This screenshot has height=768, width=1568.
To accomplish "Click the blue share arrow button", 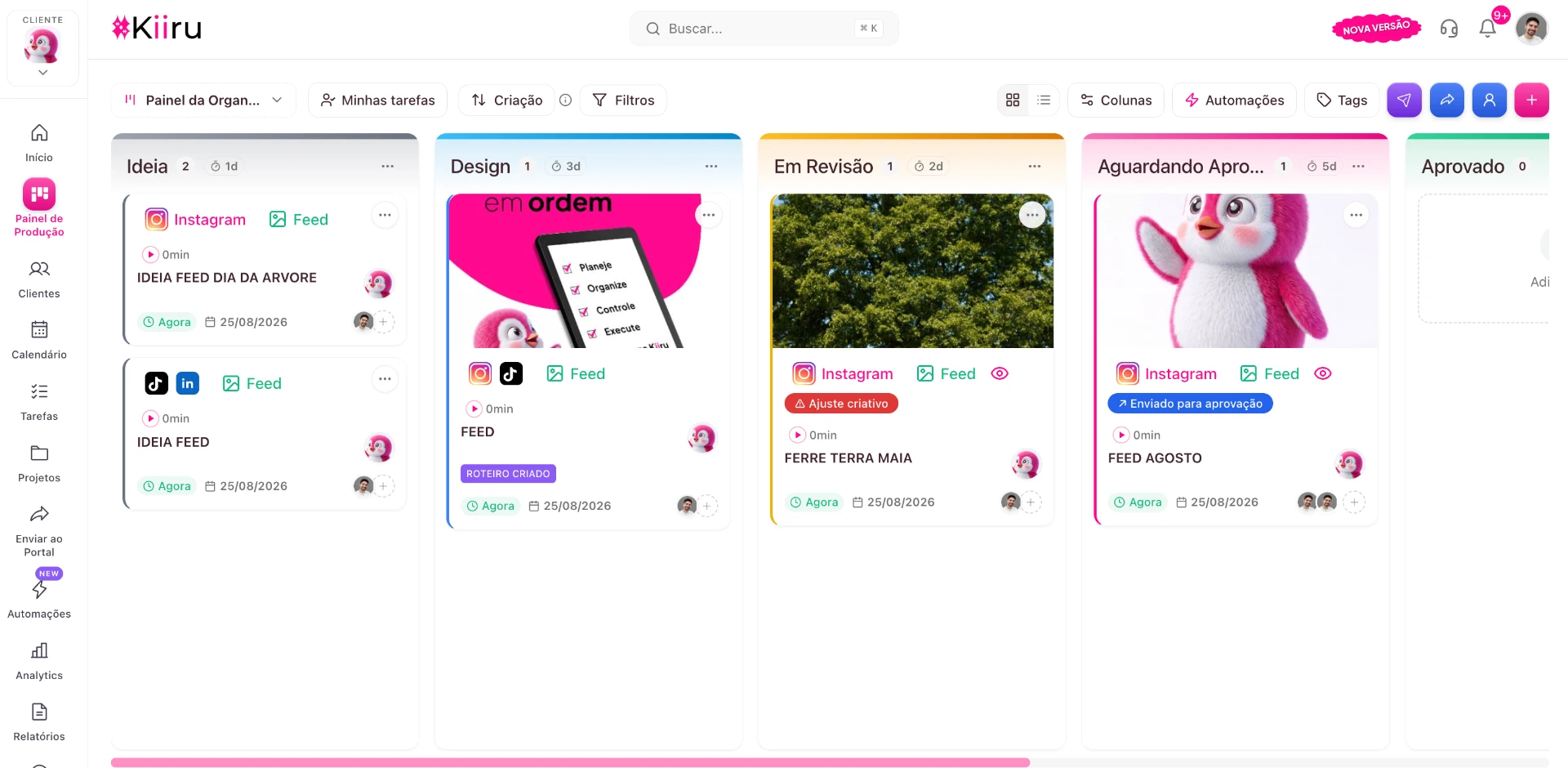I will coord(1446,100).
